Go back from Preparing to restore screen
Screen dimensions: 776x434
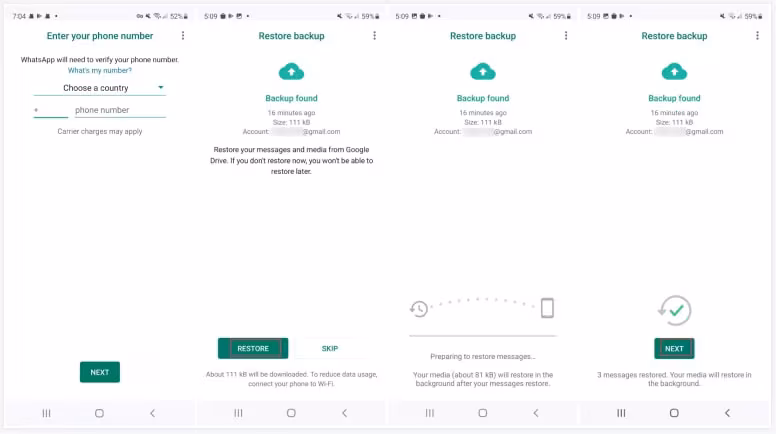coord(536,413)
